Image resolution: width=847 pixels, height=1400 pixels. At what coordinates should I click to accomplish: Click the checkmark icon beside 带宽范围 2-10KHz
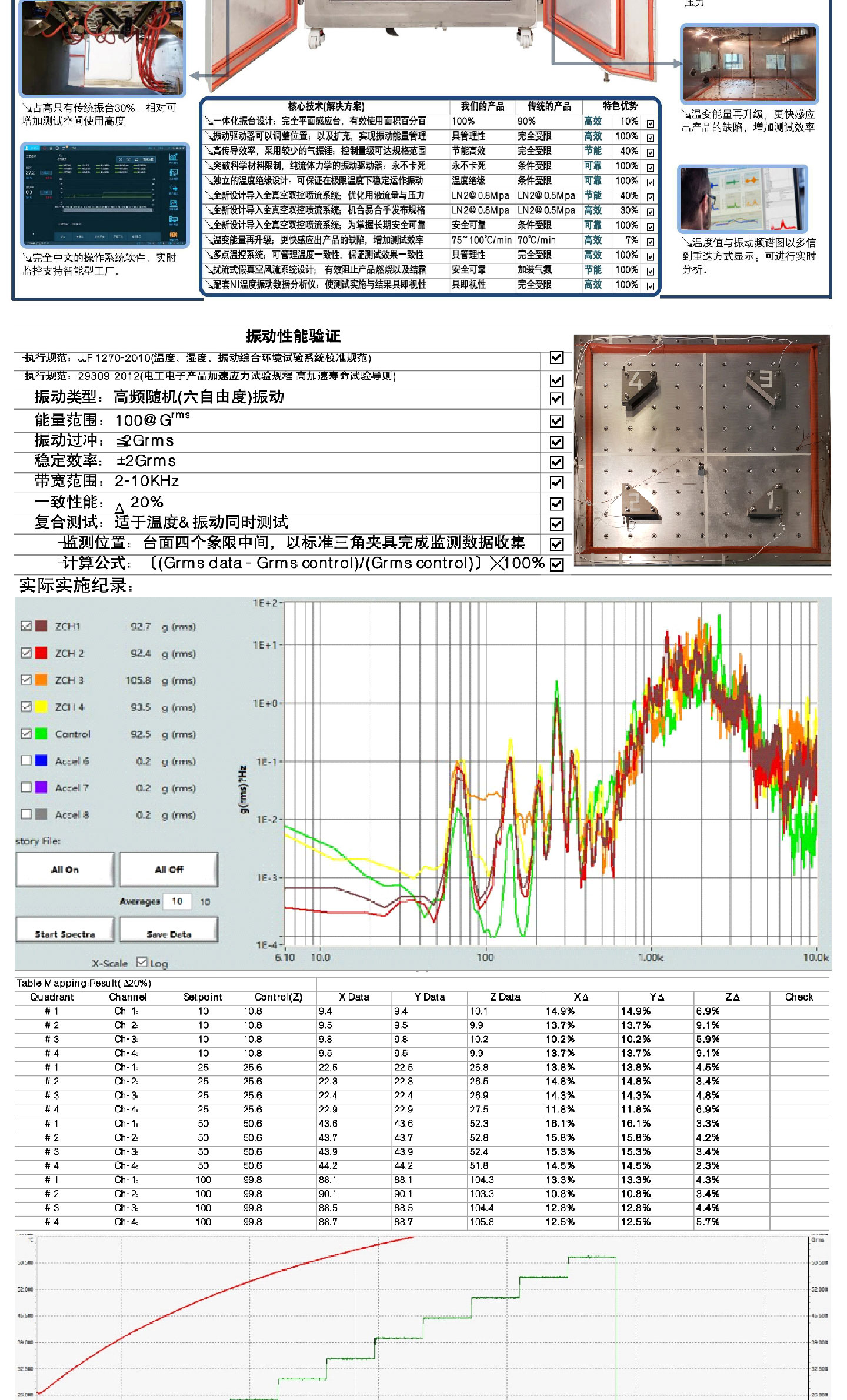[x=556, y=482]
